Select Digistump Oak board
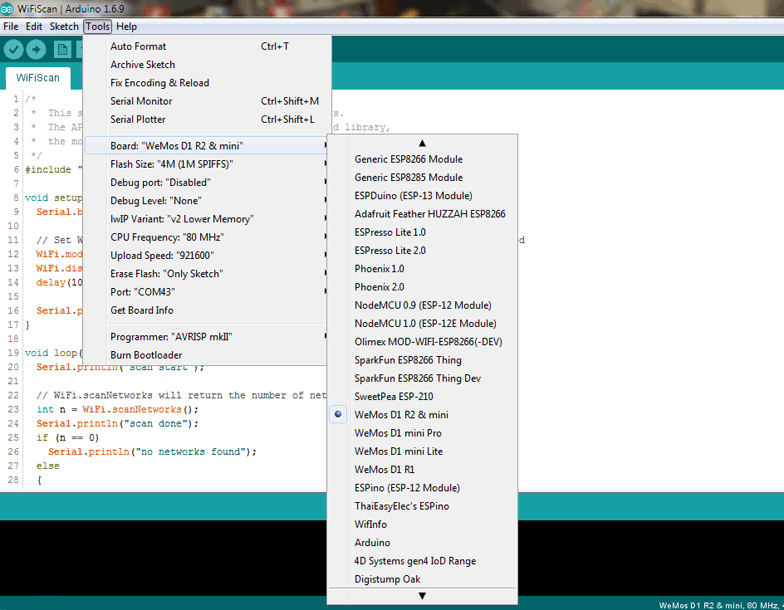The height and width of the screenshot is (610, 784). click(422, 579)
